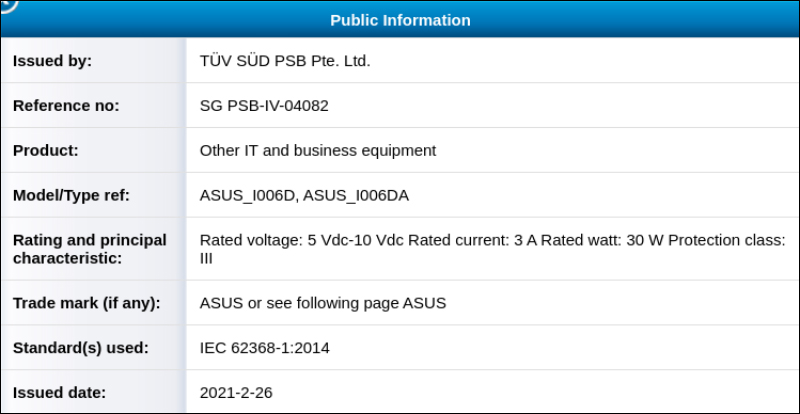
Task: Select reference number SG PSB-IV-04082
Action: 264,105
